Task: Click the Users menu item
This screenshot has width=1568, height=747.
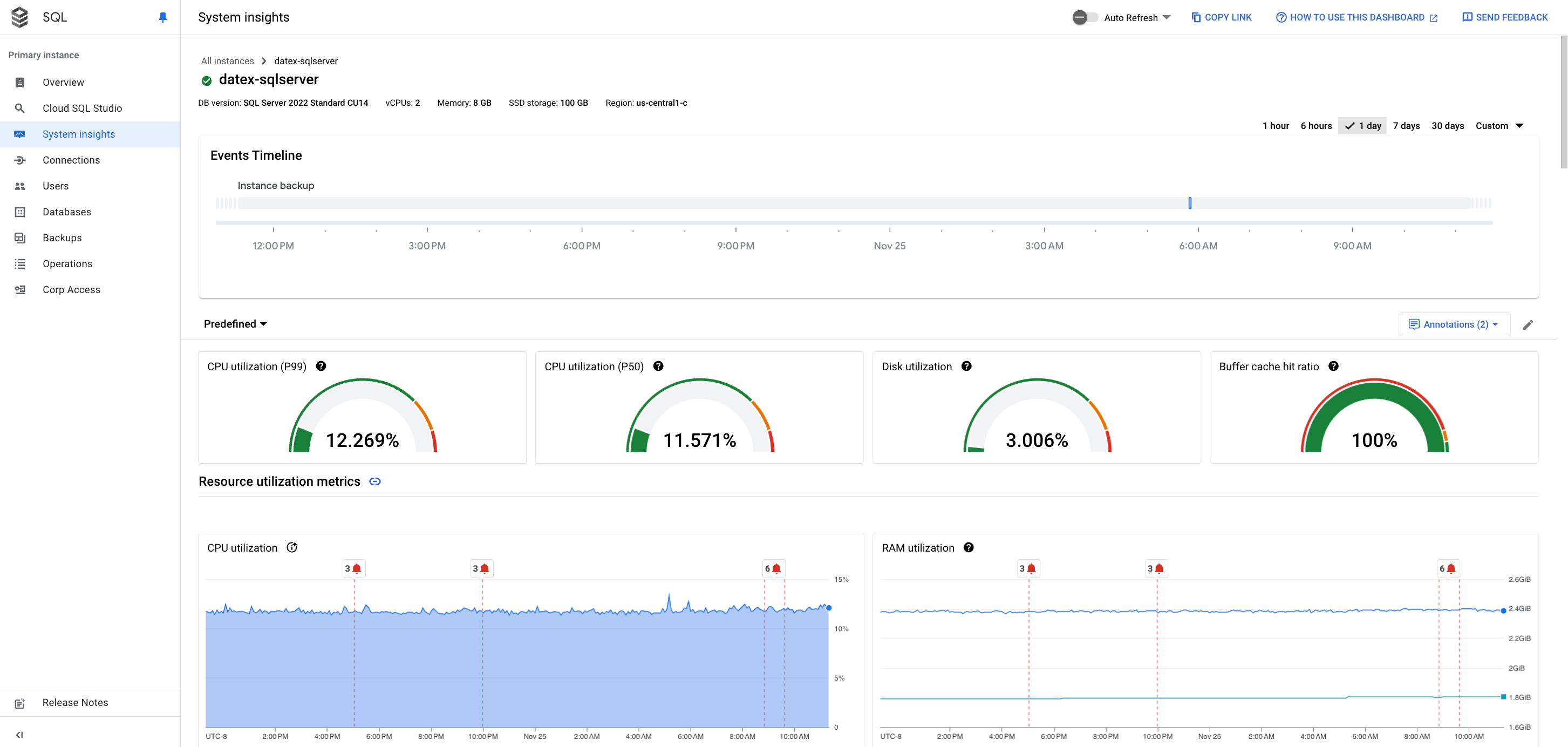Action: click(x=55, y=186)
